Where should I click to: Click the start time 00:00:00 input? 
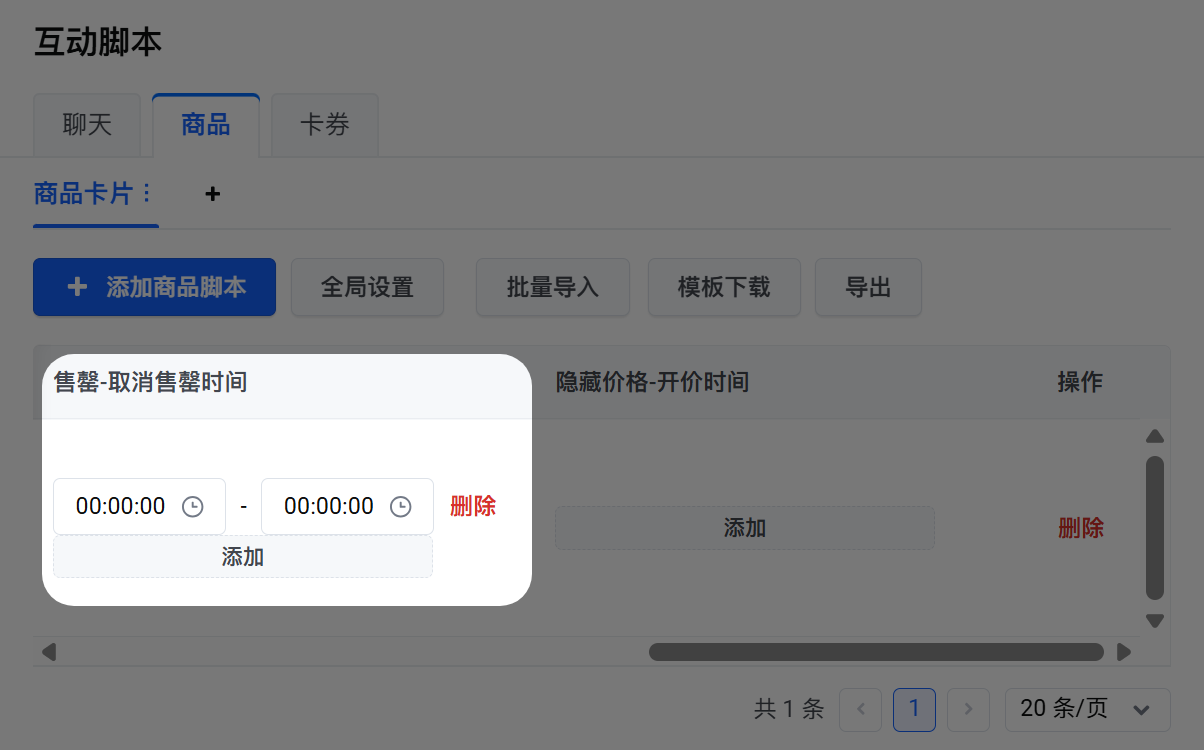(x=121, y=506)
